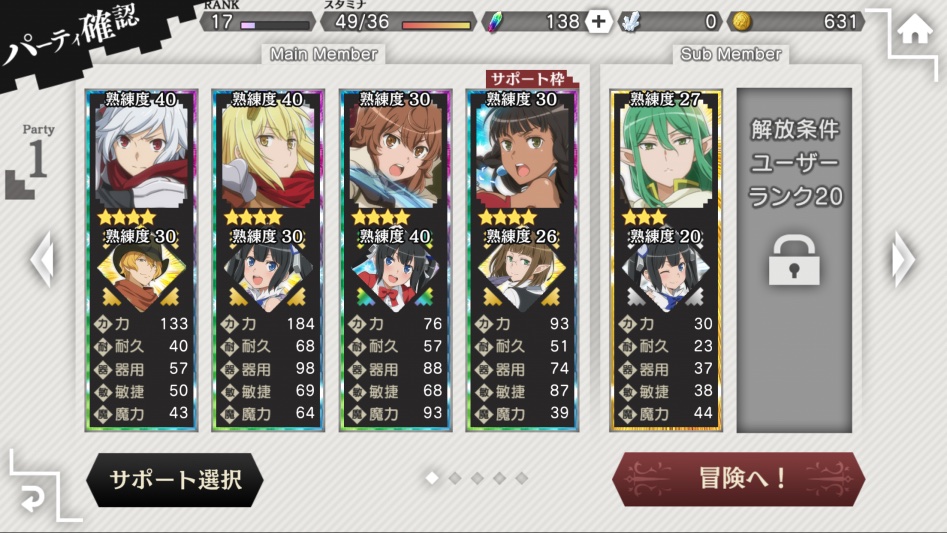Select the second party page dot
Image resolution: width=947 pixels, height=533 pixels.
(x=455, y=478)
